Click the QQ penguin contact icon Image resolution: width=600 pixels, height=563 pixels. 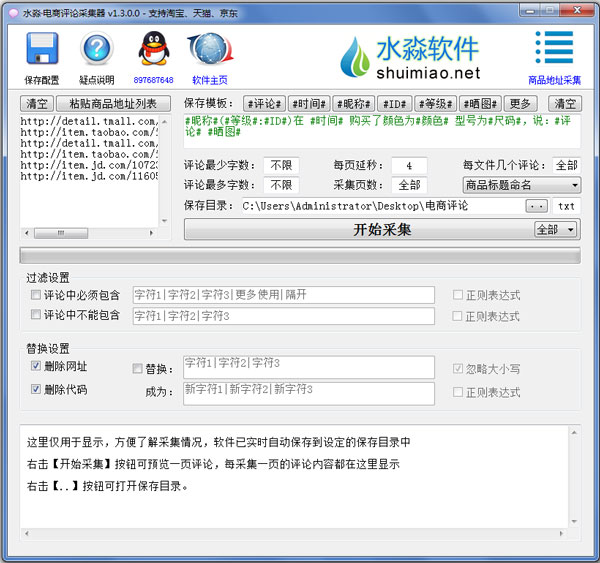pyautogui.click(x=153, y=52)
